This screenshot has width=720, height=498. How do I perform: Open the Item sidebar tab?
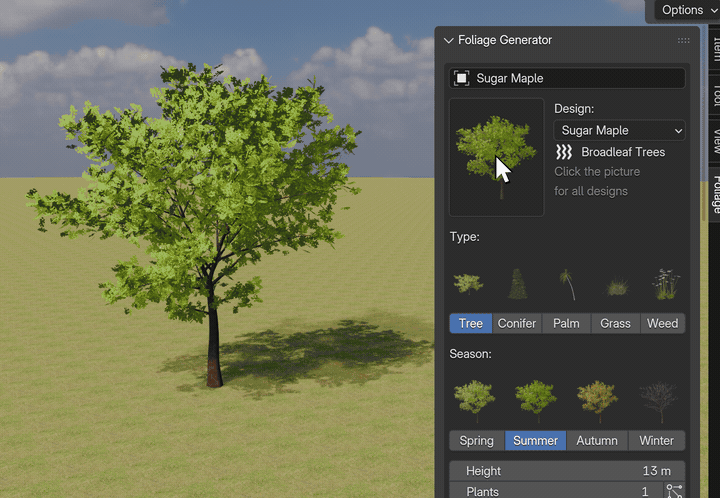click(x=715, y=49)
